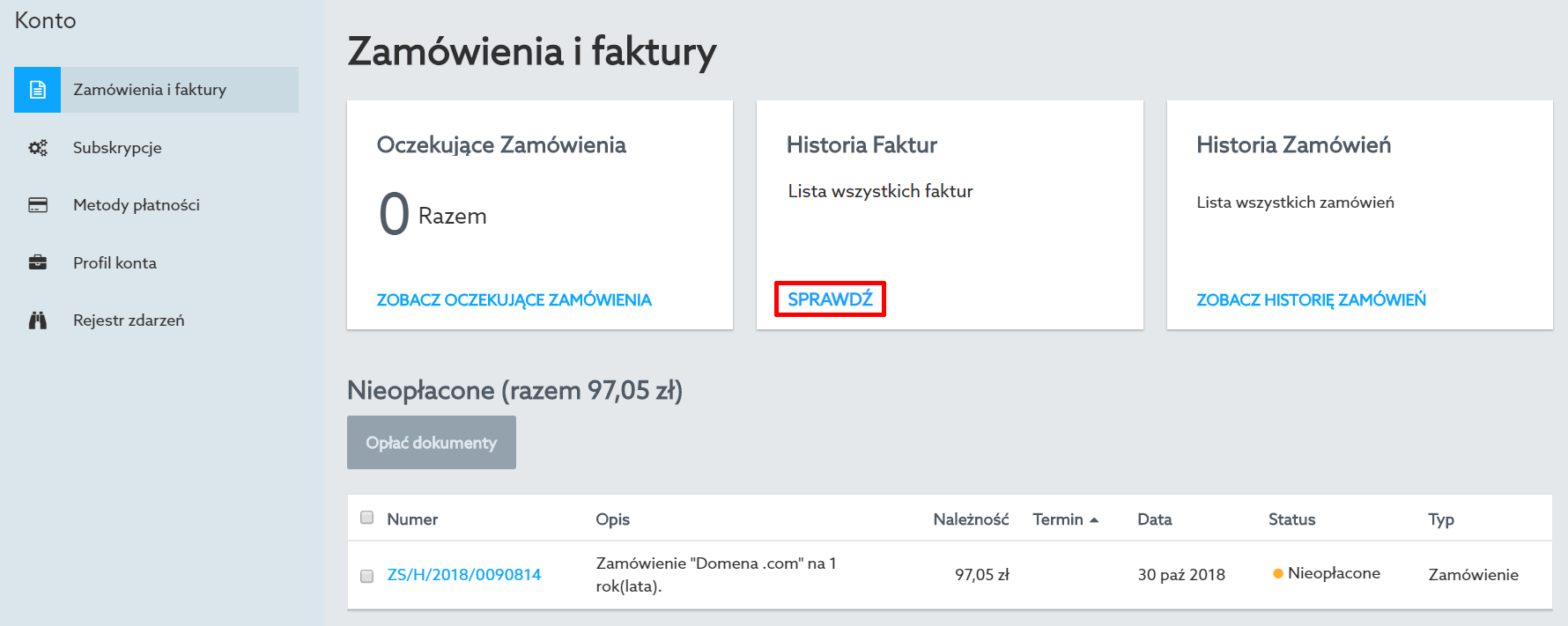Check the box for order ZS/H/2018/0090814
Screen dimensions: 1568x626
[367, 576]
